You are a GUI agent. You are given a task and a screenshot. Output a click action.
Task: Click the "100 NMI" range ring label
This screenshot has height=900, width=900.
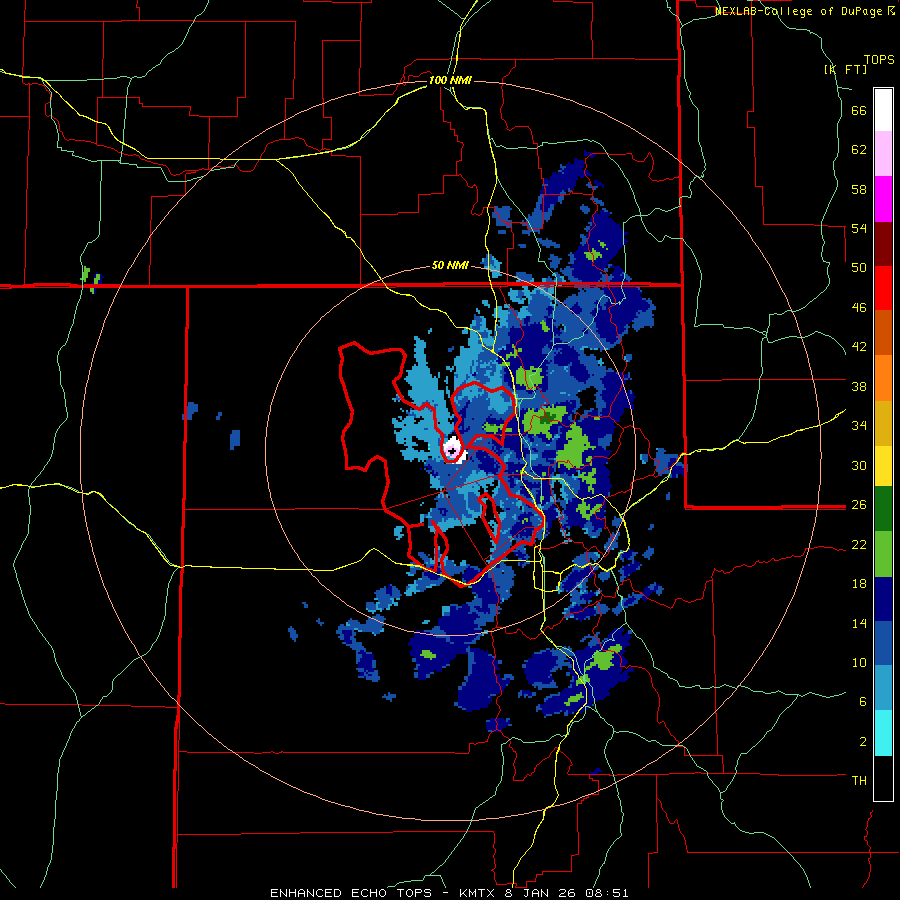tap(450, 80)
